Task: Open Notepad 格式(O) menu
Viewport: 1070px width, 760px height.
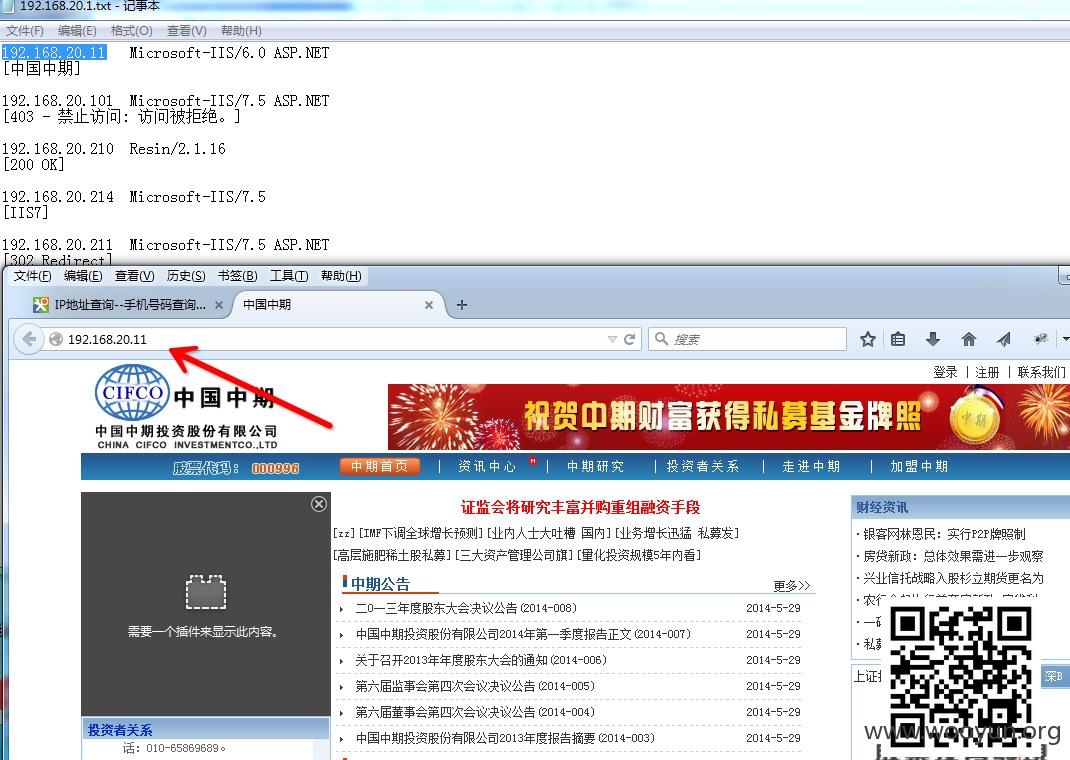Action: point(132,31)
